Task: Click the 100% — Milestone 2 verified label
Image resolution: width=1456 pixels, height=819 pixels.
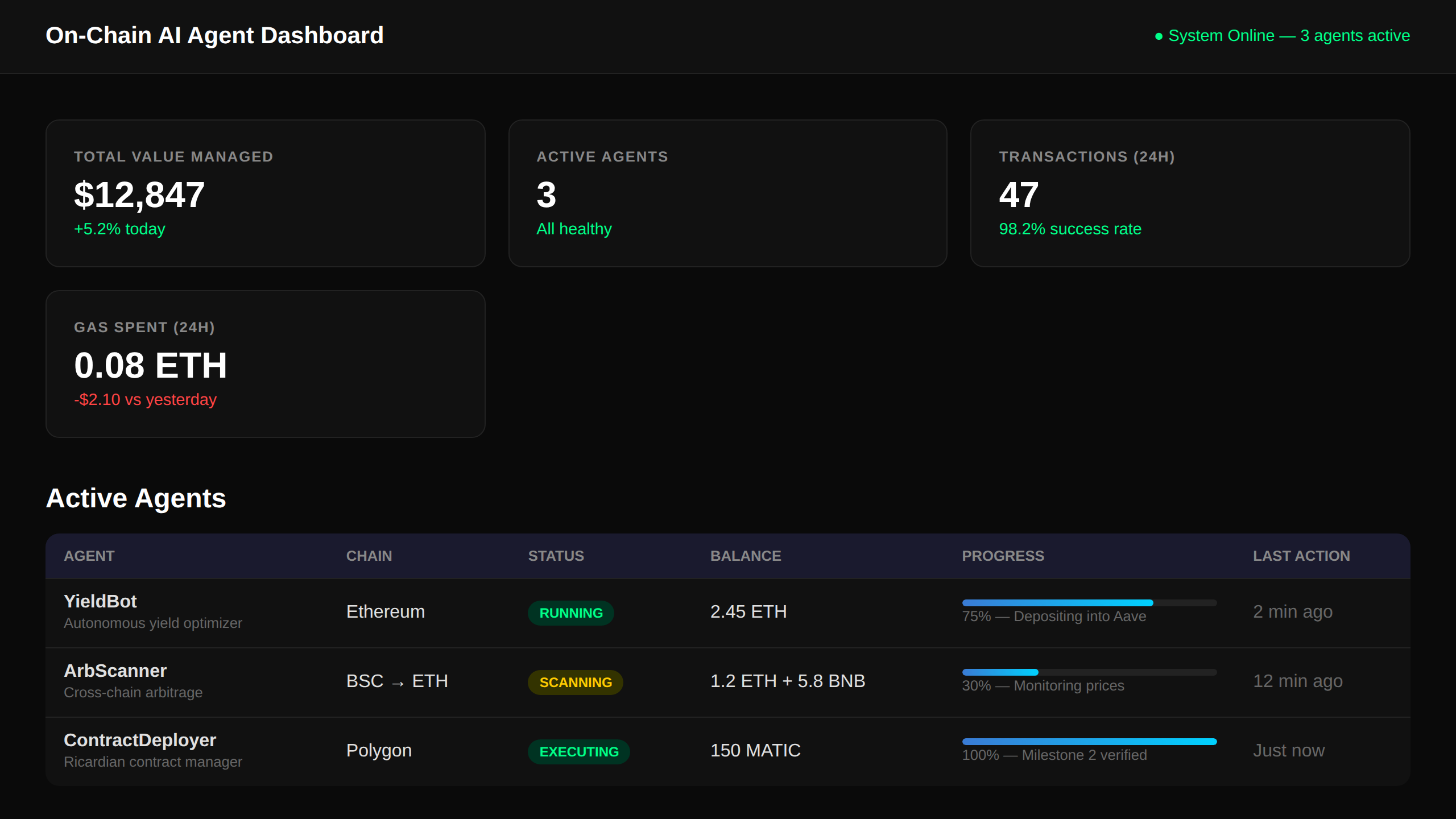Action: (1054, 755)
